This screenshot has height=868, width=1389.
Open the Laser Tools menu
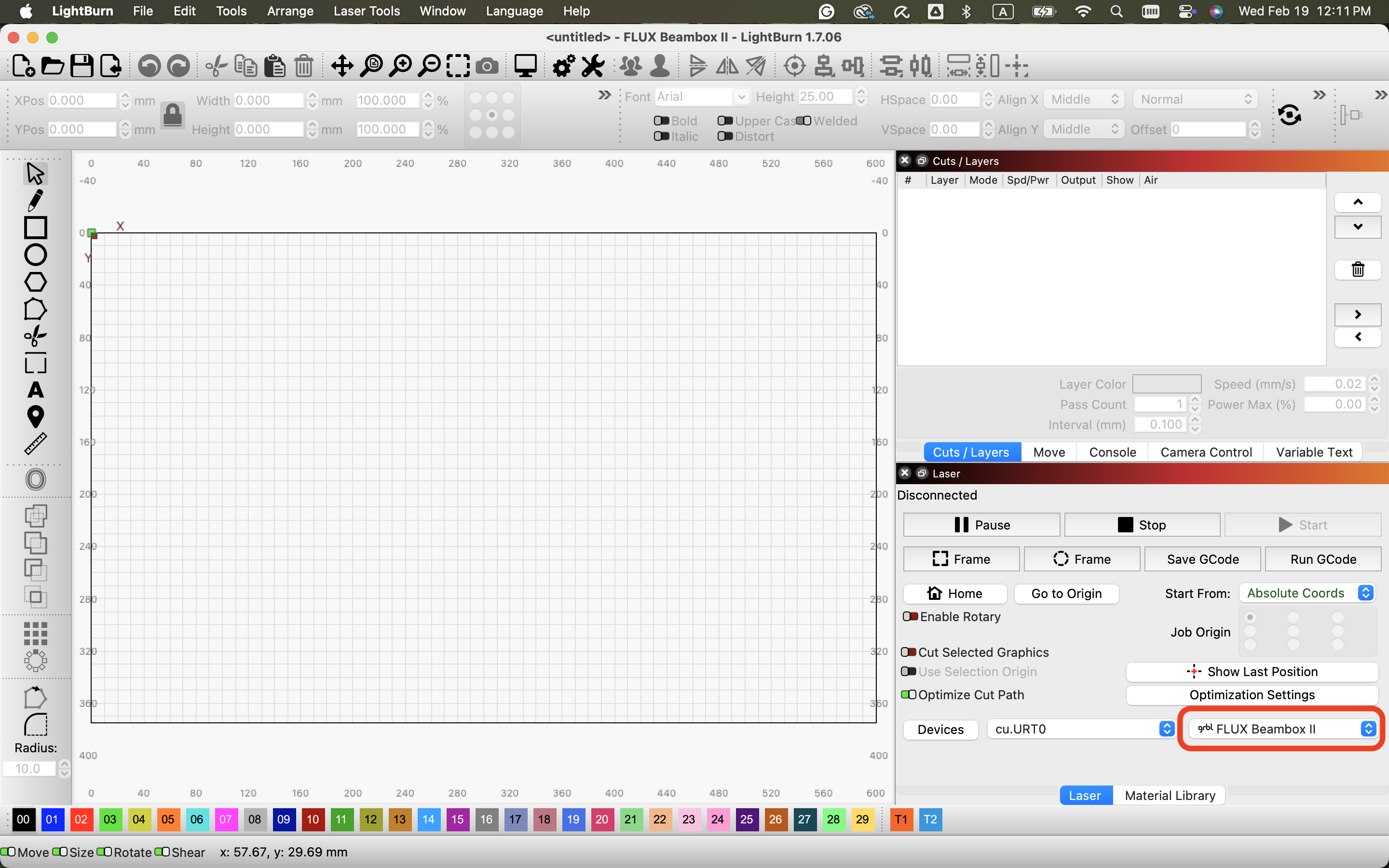[x=366, y=11]
